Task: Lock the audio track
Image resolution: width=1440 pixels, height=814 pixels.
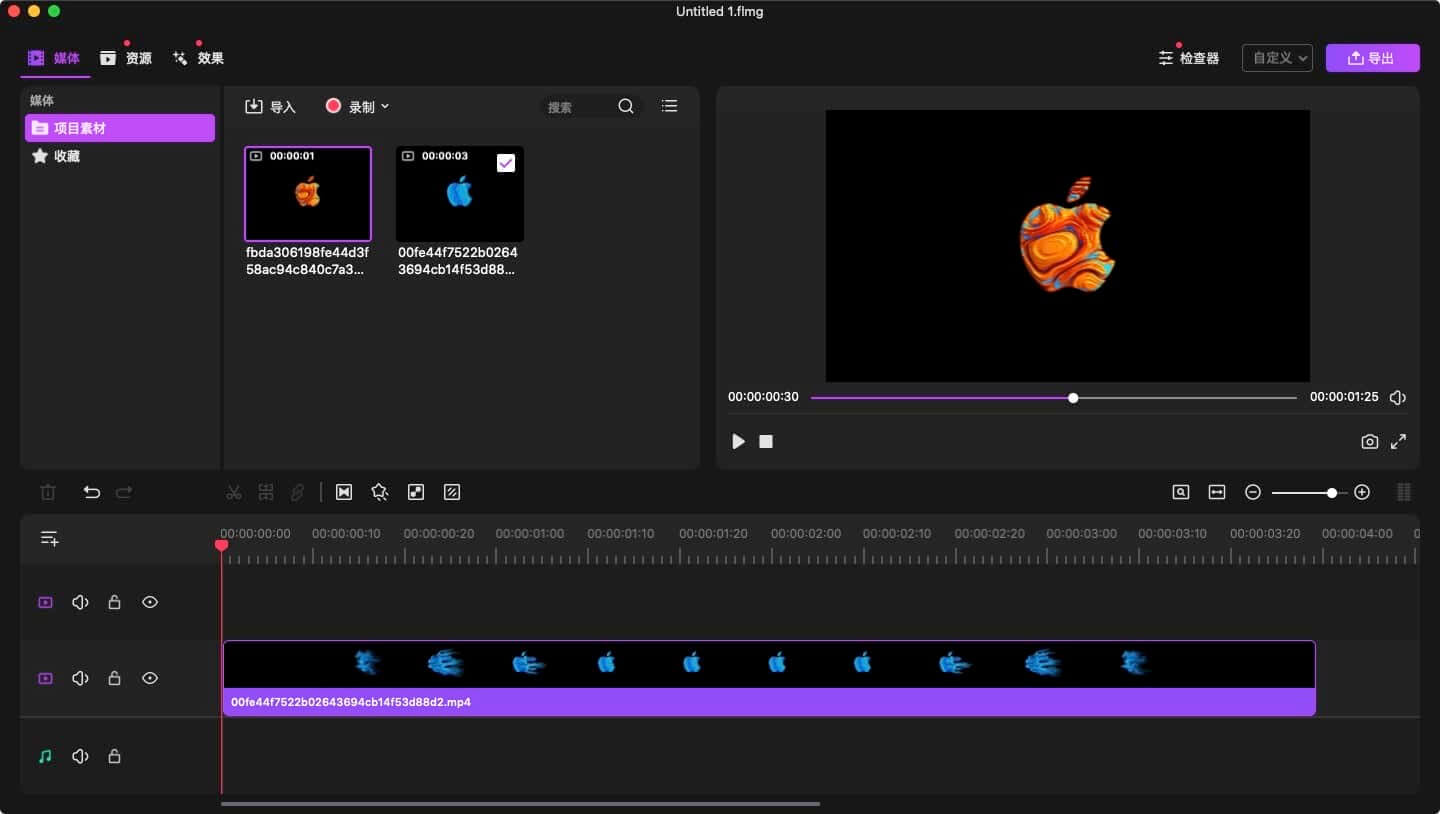Action: pos(114,756)
